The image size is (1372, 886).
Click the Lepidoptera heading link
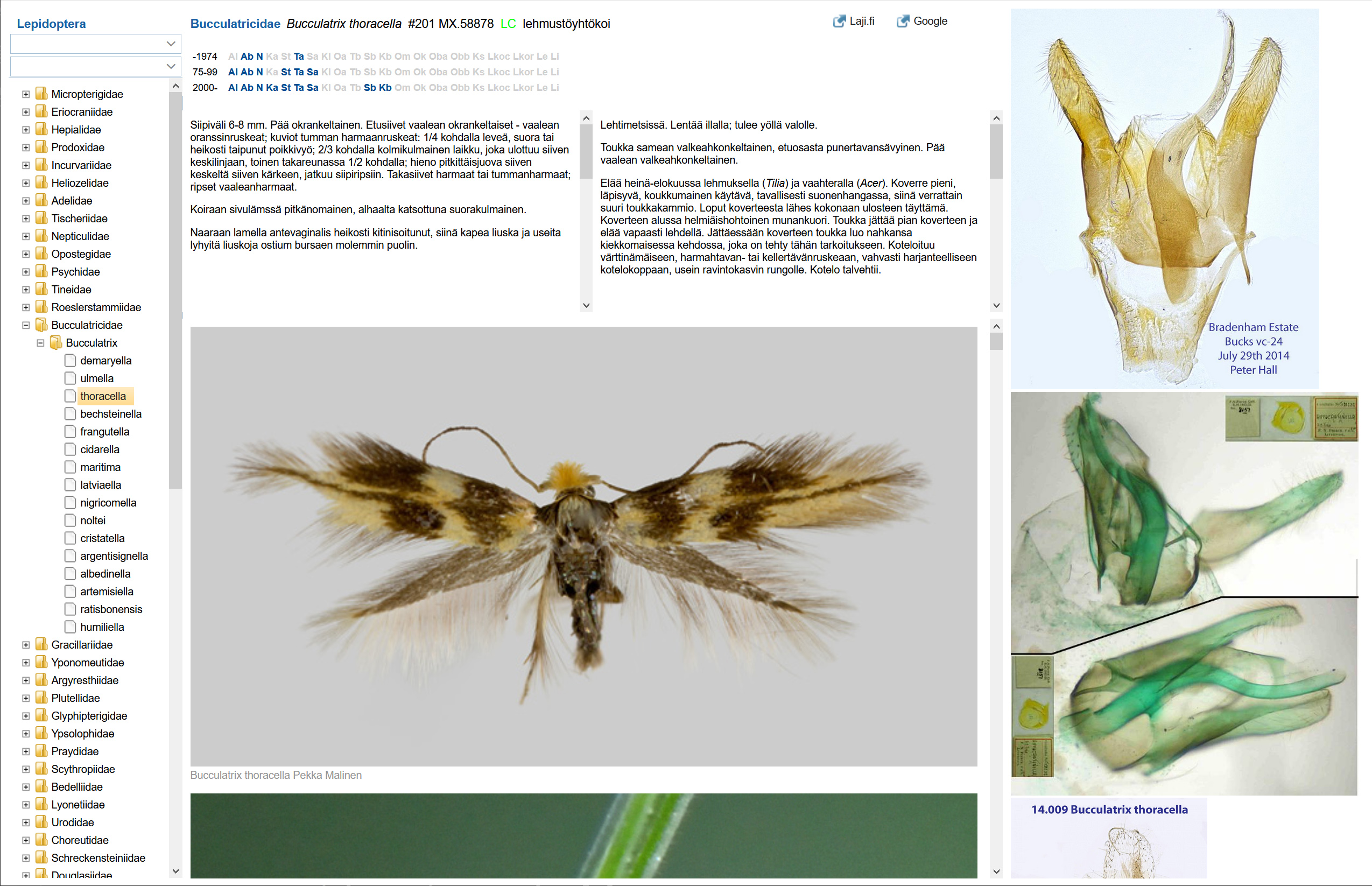coord(51,24)
